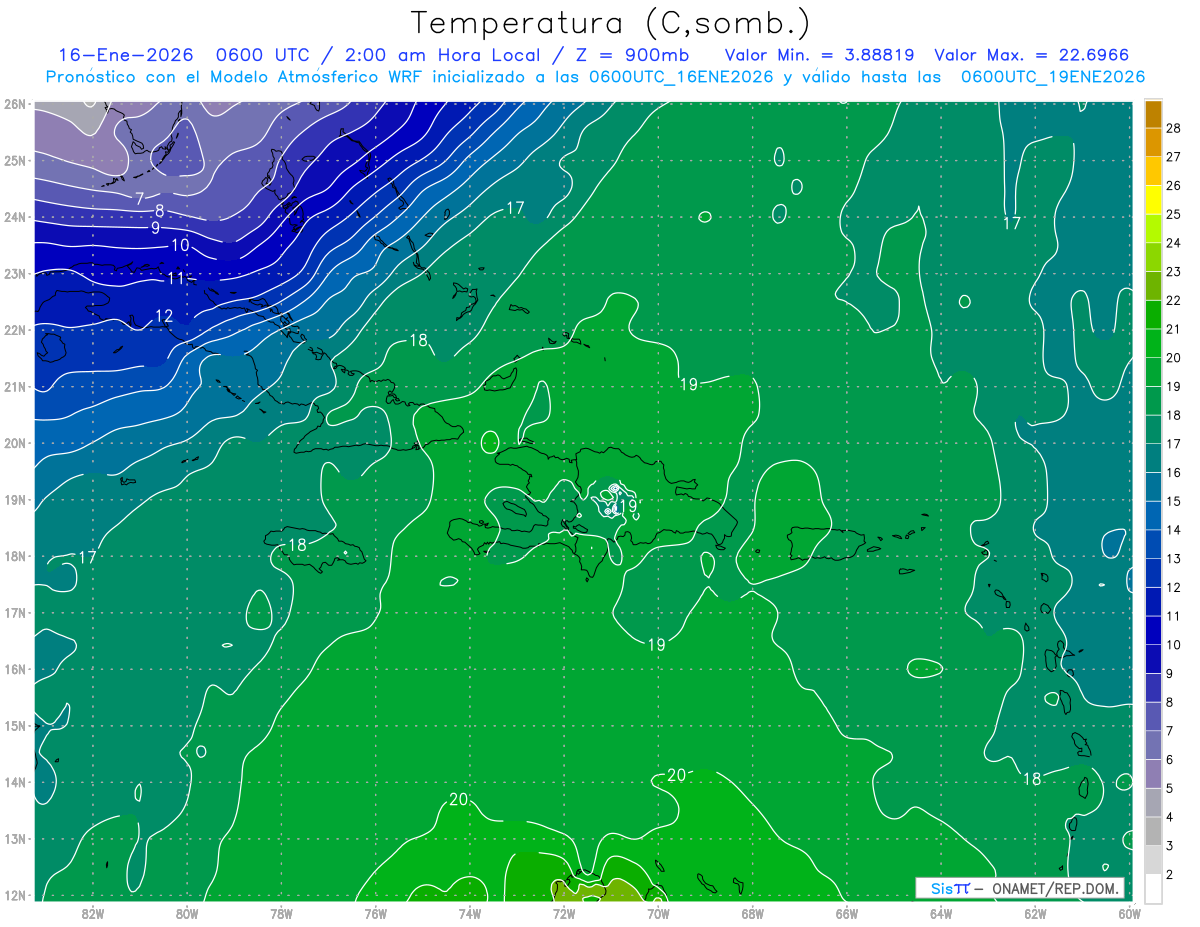Image resolution: width=1200 pixels, height=927 pixels.
Task: Click the "22N" latitude axis label
Action: [15, 330]
